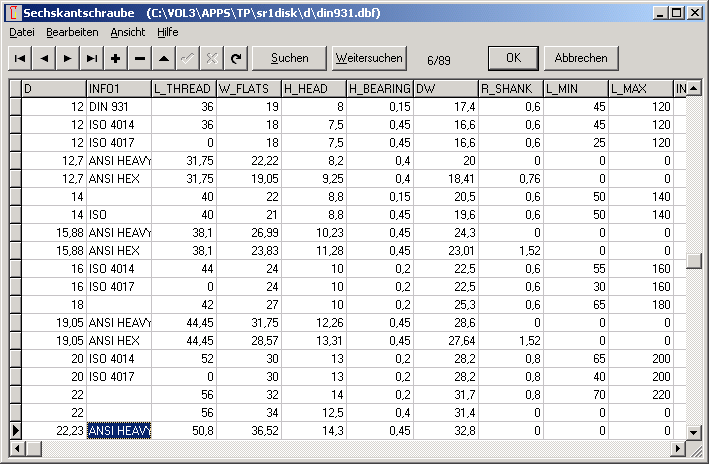Open the Hilfe menu
The width and height of the screenshot is (709, 464).
click(168, 32)
